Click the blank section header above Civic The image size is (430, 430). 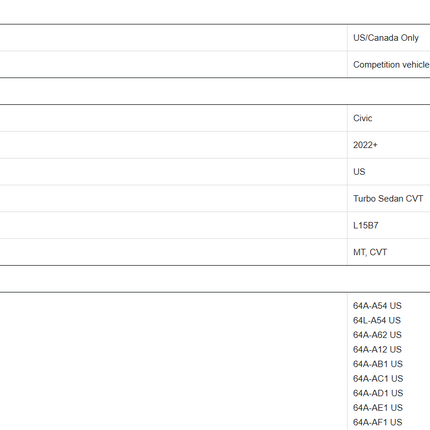click(x=215, y=91)
